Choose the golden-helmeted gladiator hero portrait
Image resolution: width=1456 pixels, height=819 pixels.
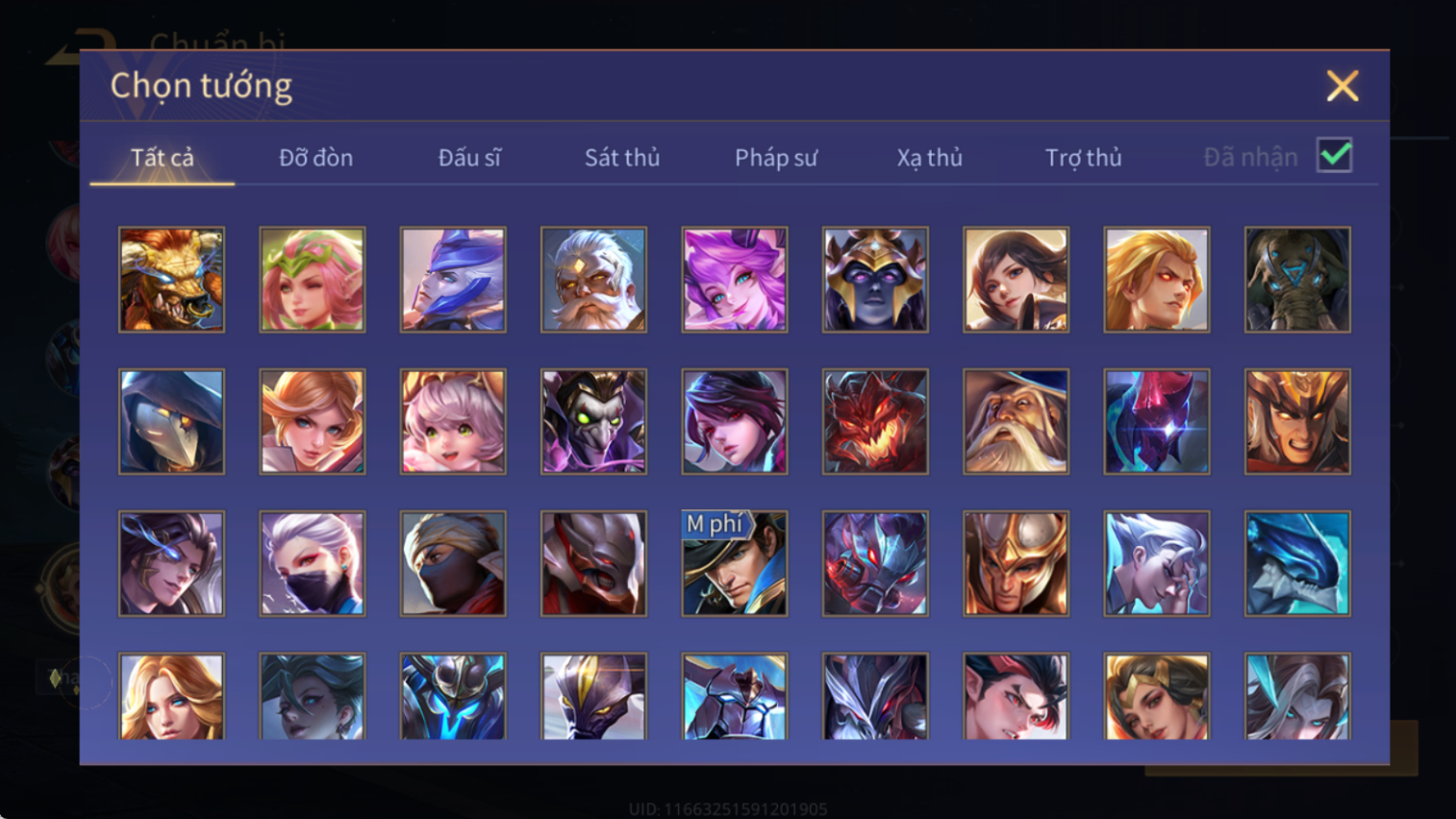coord(1016,563)
